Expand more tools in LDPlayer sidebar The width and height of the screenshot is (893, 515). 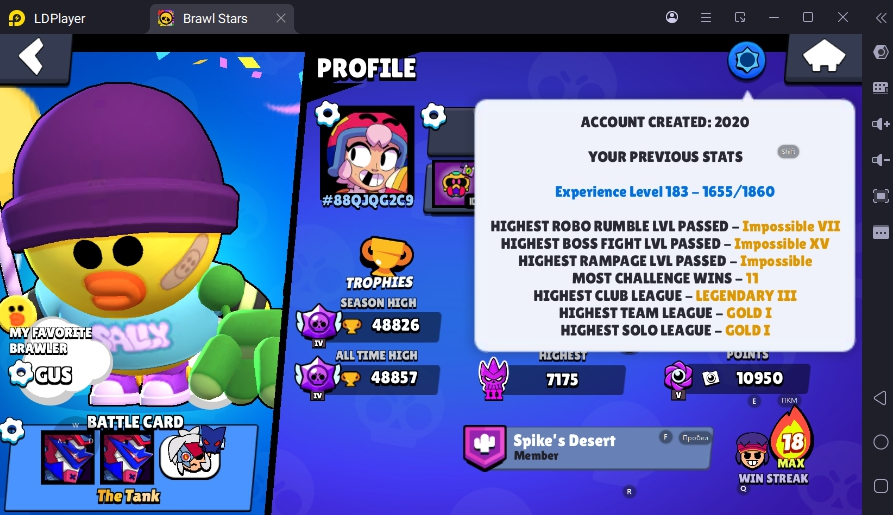click(880, 232)
